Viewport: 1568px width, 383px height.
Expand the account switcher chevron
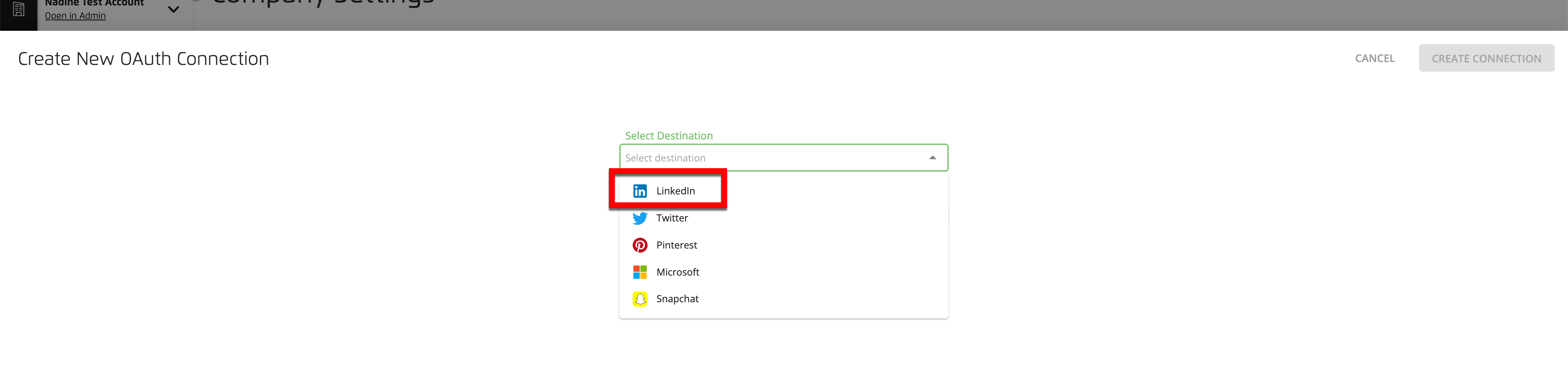173,9
